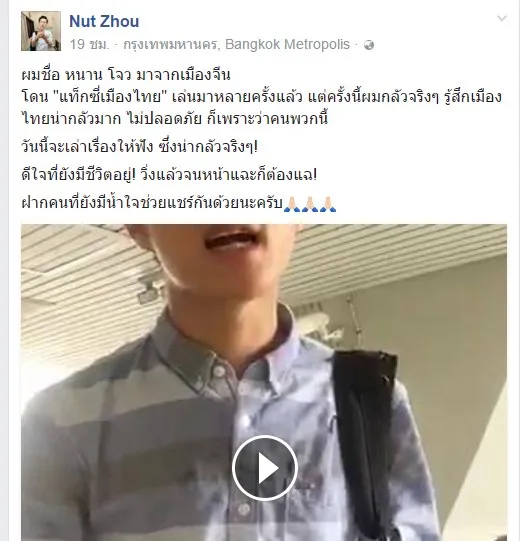Click the black backpack strap in video
Image resolution: width=520 pixels, height=541 pixels.
(366, 431)
